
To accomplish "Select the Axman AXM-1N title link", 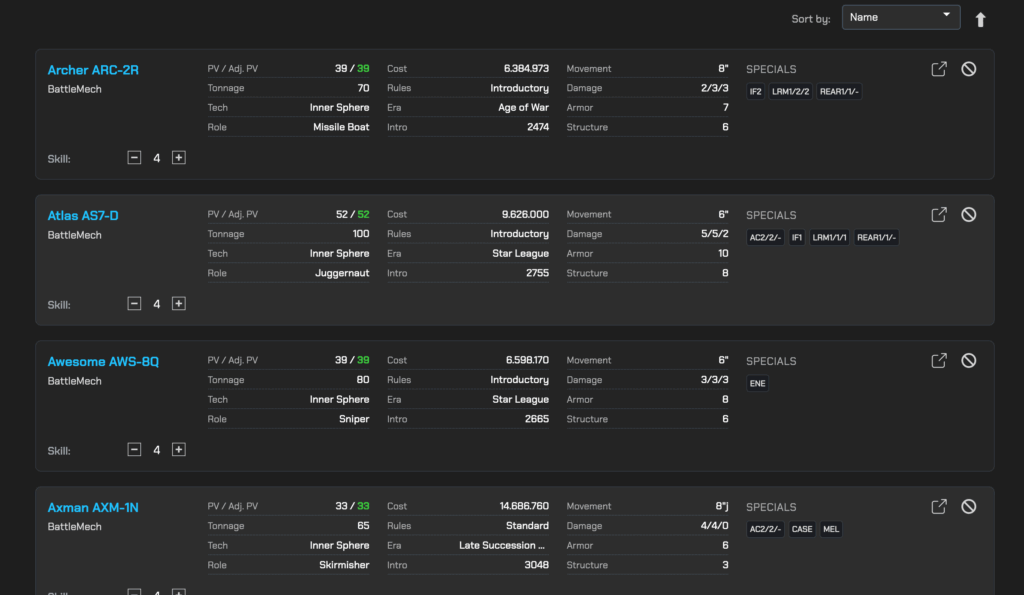I will 93,508.
